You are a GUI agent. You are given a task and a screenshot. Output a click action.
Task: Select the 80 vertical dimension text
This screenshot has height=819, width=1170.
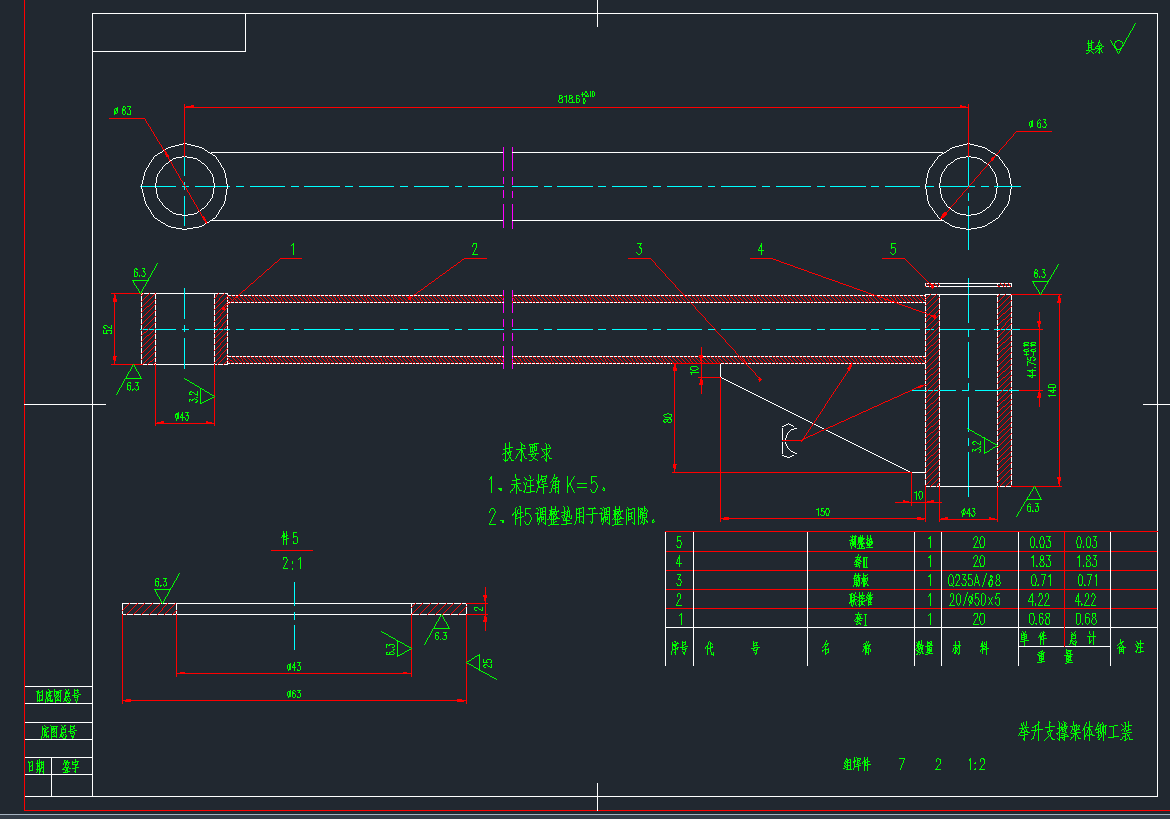coord(668,418)
